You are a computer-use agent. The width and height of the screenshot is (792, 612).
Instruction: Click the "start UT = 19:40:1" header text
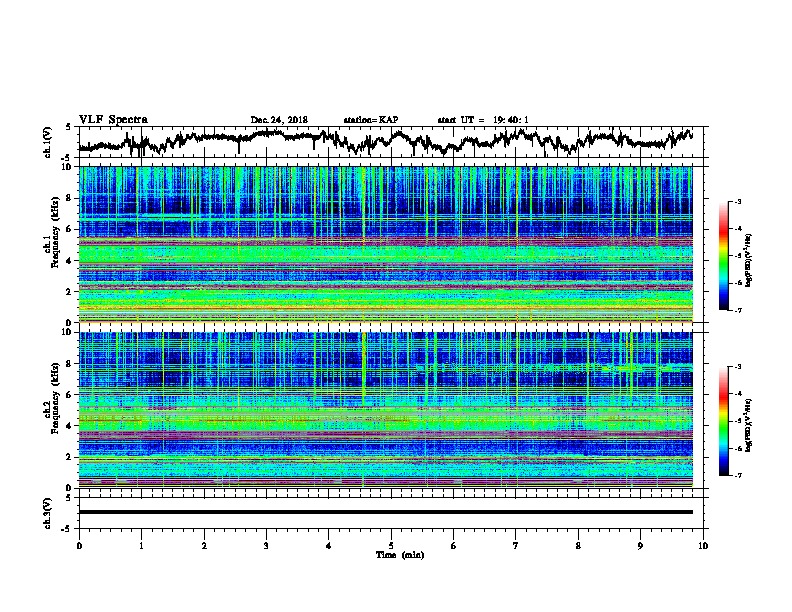point(483,120)
